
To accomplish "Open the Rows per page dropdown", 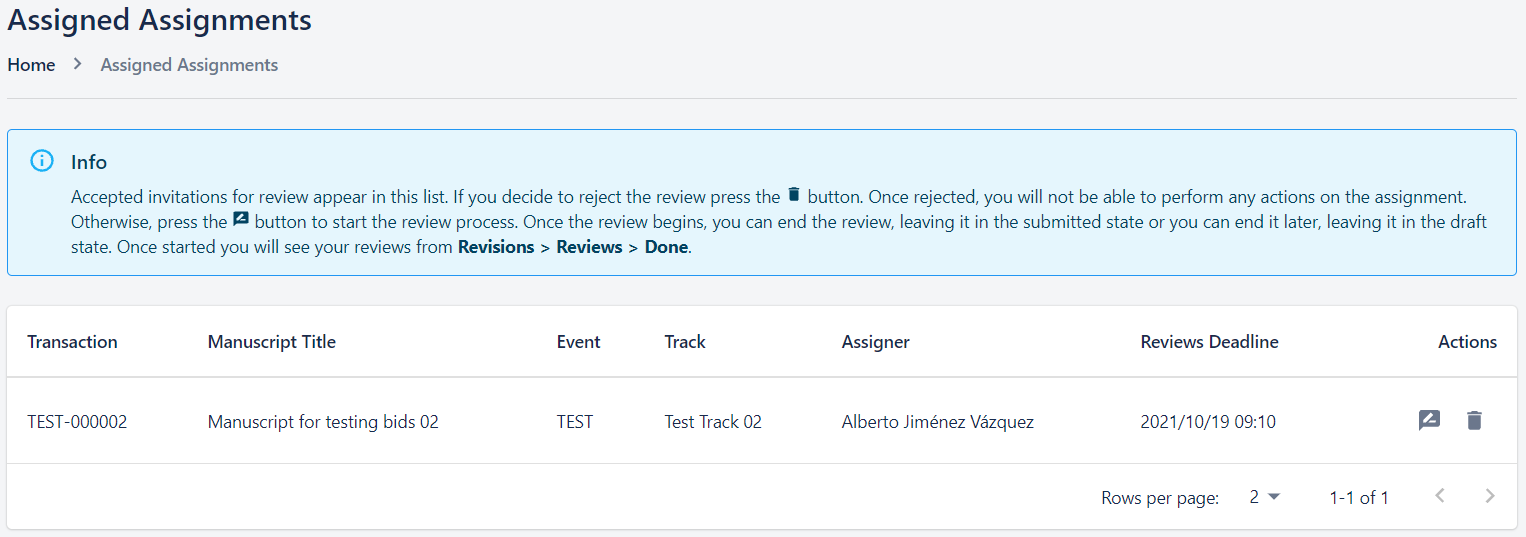I will pos(1264,497).
